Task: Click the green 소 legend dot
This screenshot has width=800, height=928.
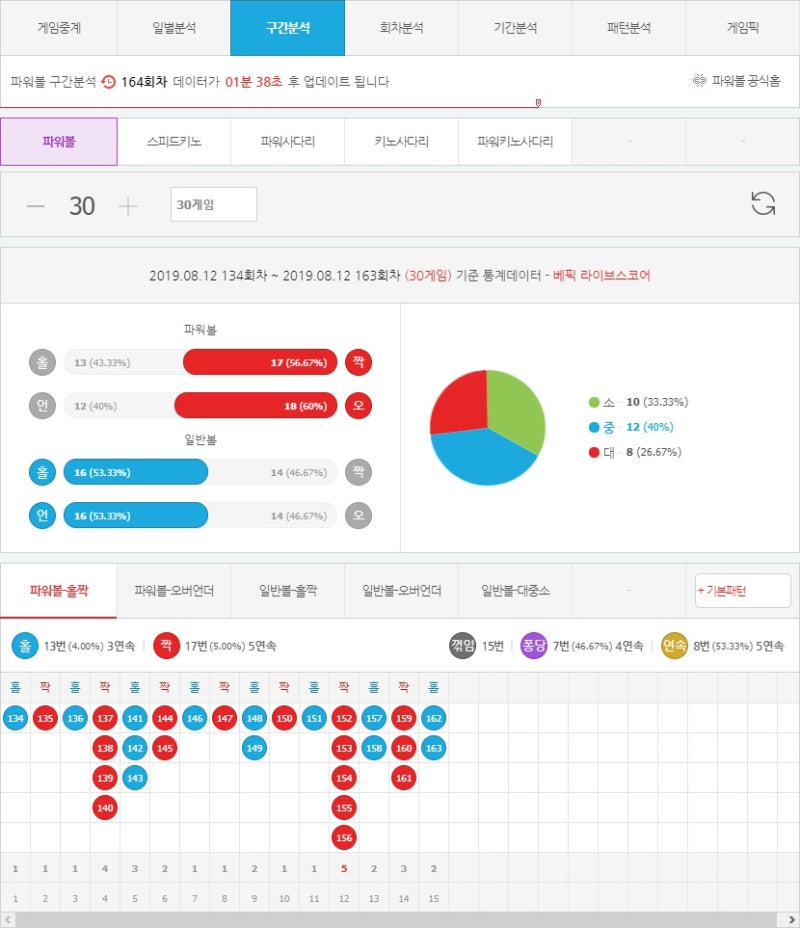Action: click(594, 402)
